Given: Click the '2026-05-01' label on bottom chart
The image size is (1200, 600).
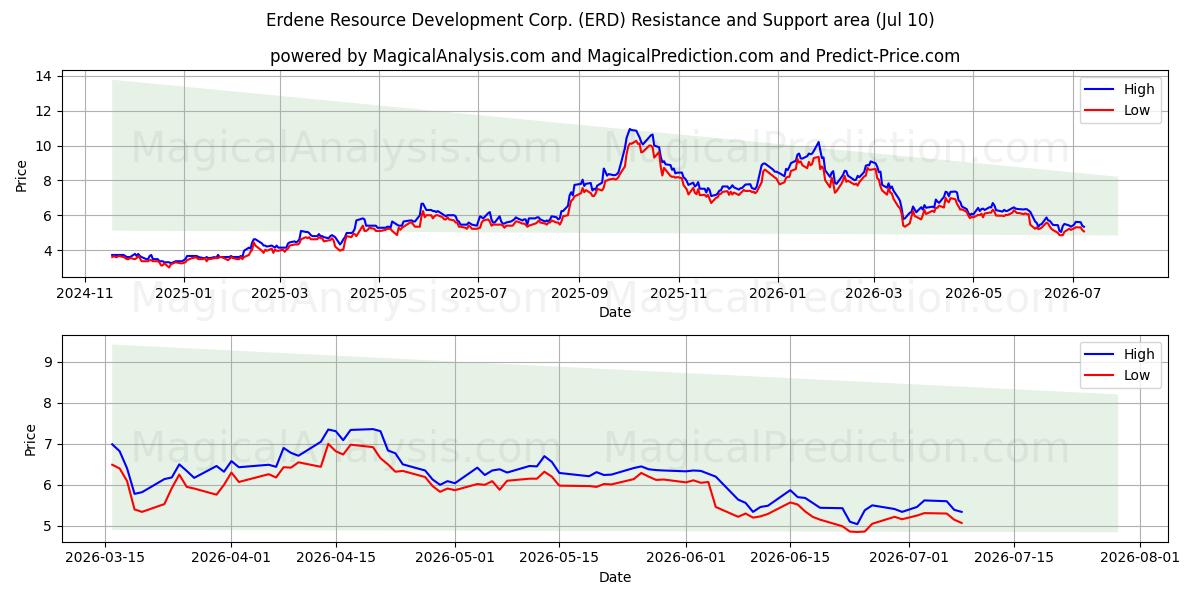Looking at the screenshot, I should (455, 559).
